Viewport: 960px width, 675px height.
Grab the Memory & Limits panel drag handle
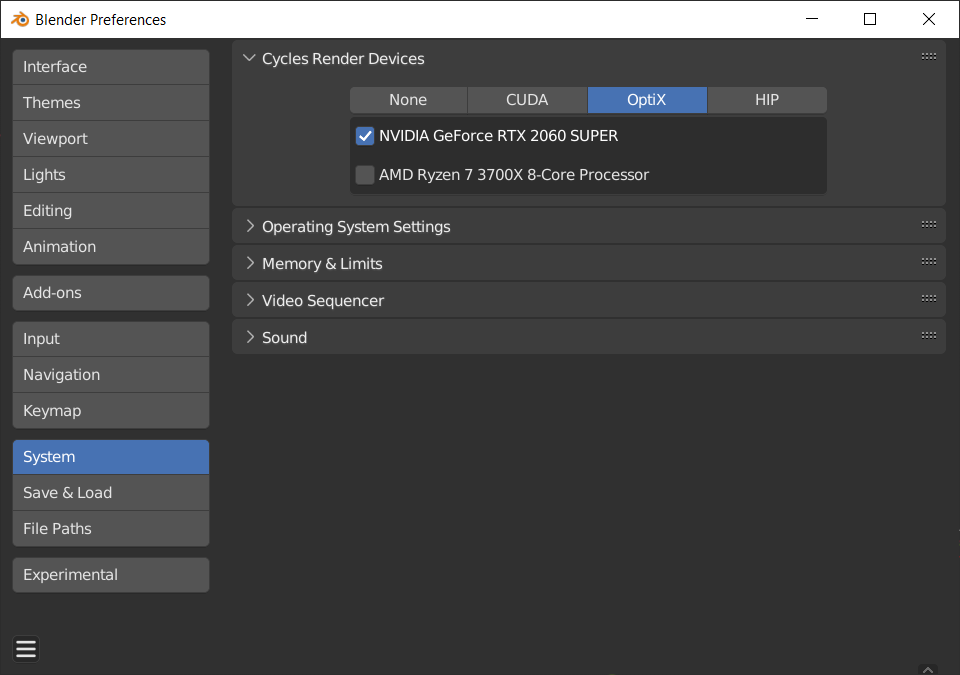(x=929, y=262)
